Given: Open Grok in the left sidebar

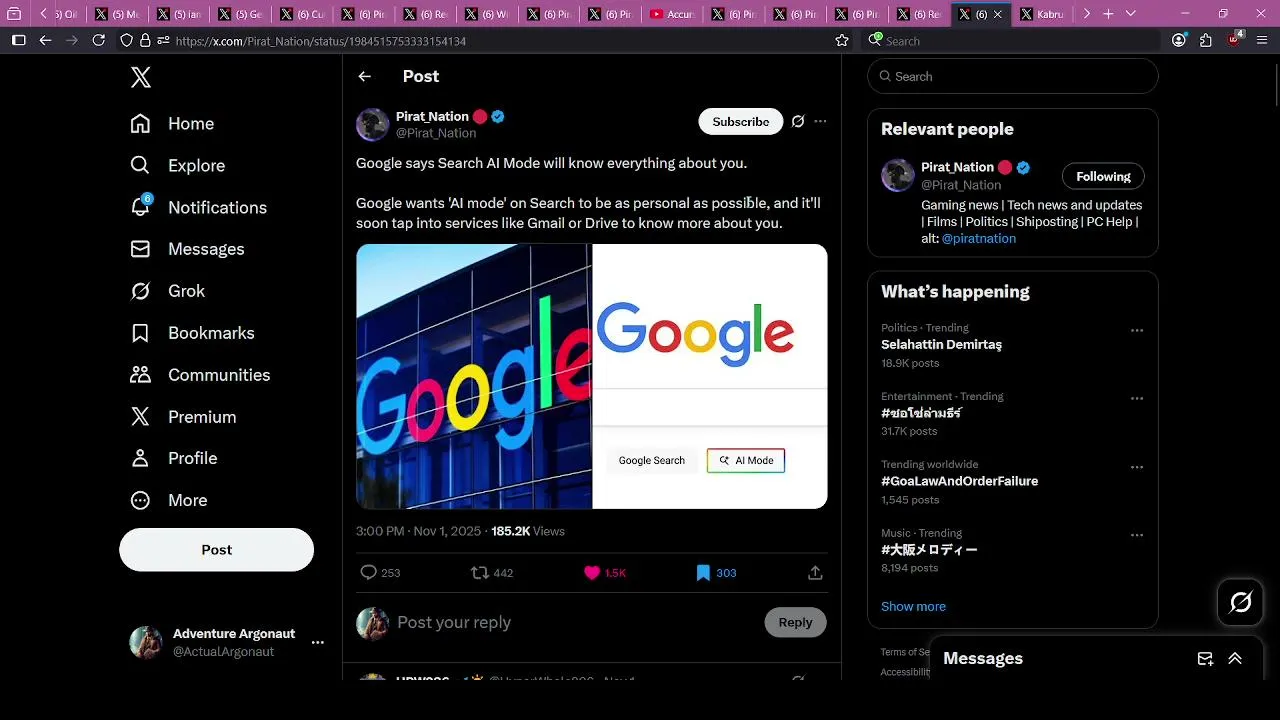Looking at the screenshot, I should 167,291.
